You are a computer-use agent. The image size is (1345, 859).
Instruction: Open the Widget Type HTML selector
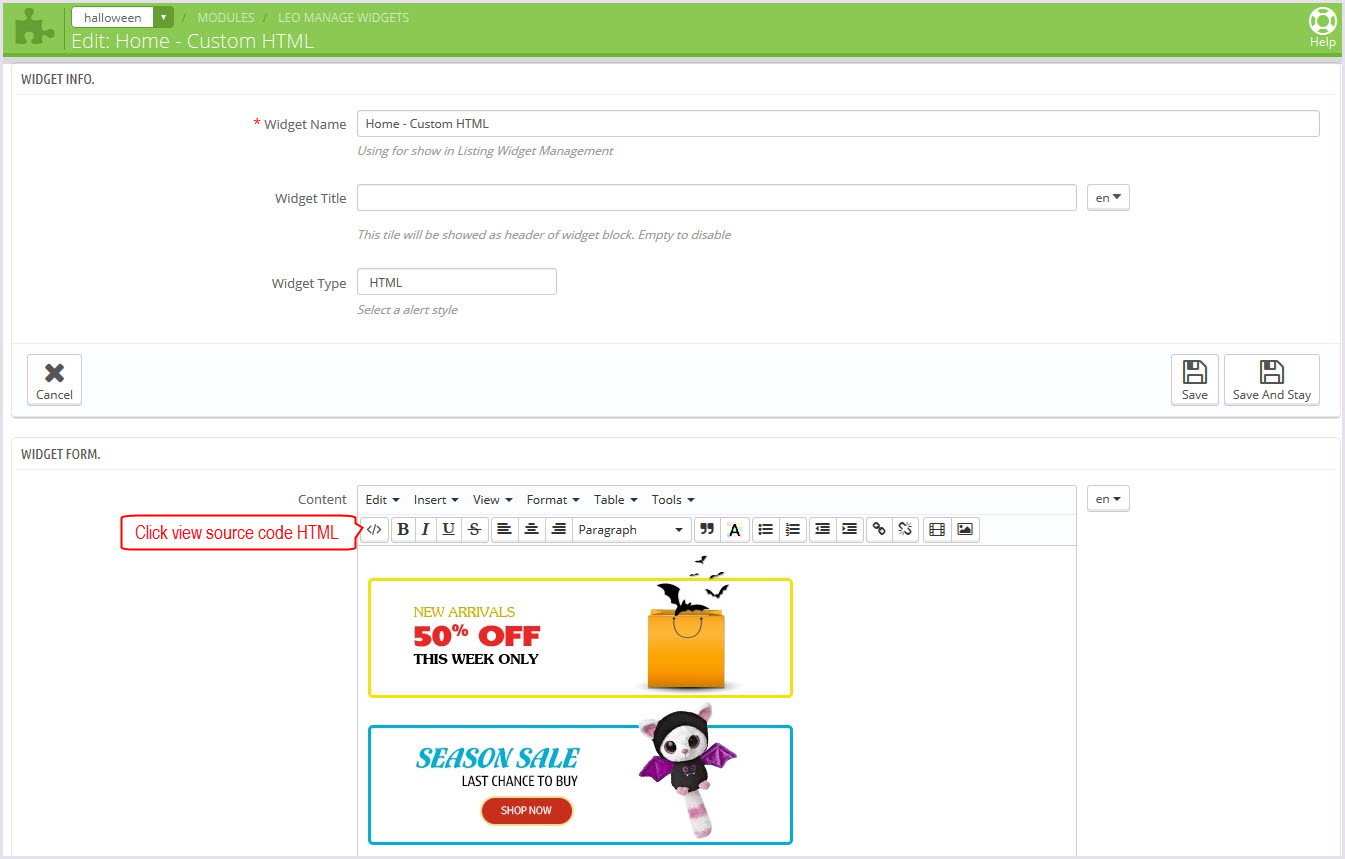coord(457,282)
